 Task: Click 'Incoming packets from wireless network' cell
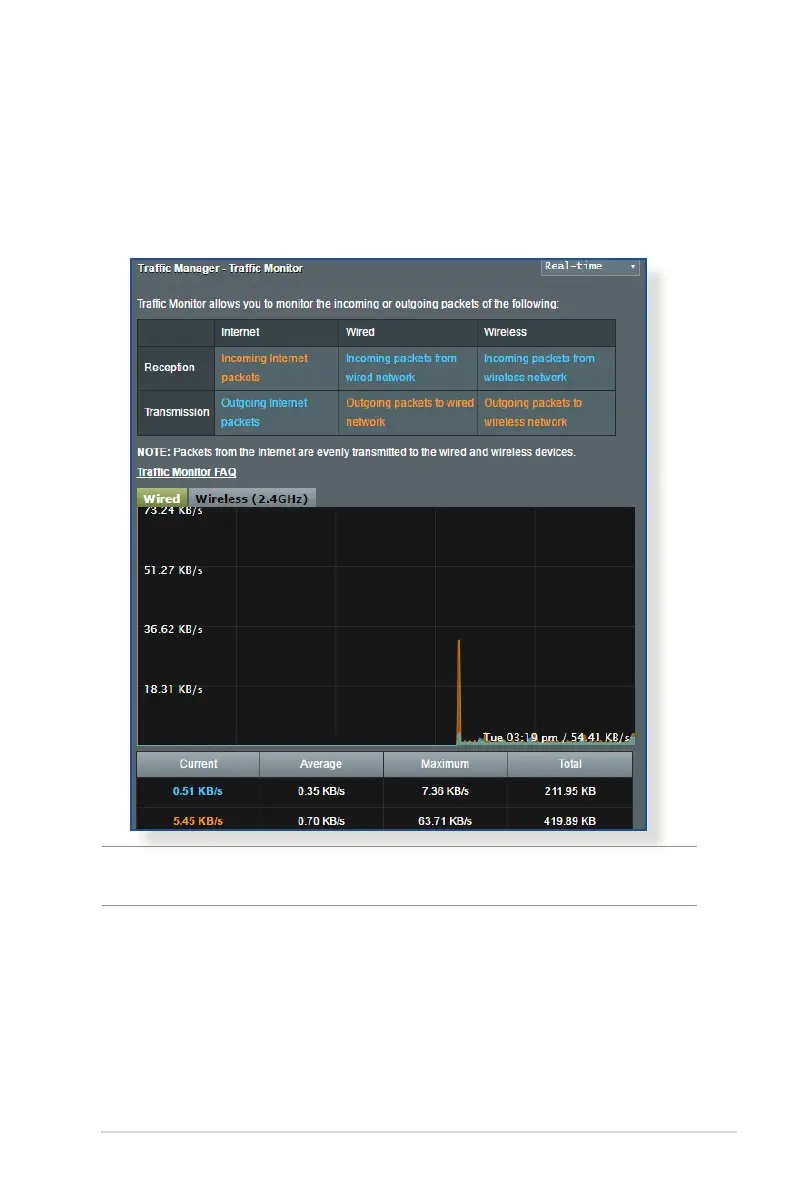click(546, 368)
